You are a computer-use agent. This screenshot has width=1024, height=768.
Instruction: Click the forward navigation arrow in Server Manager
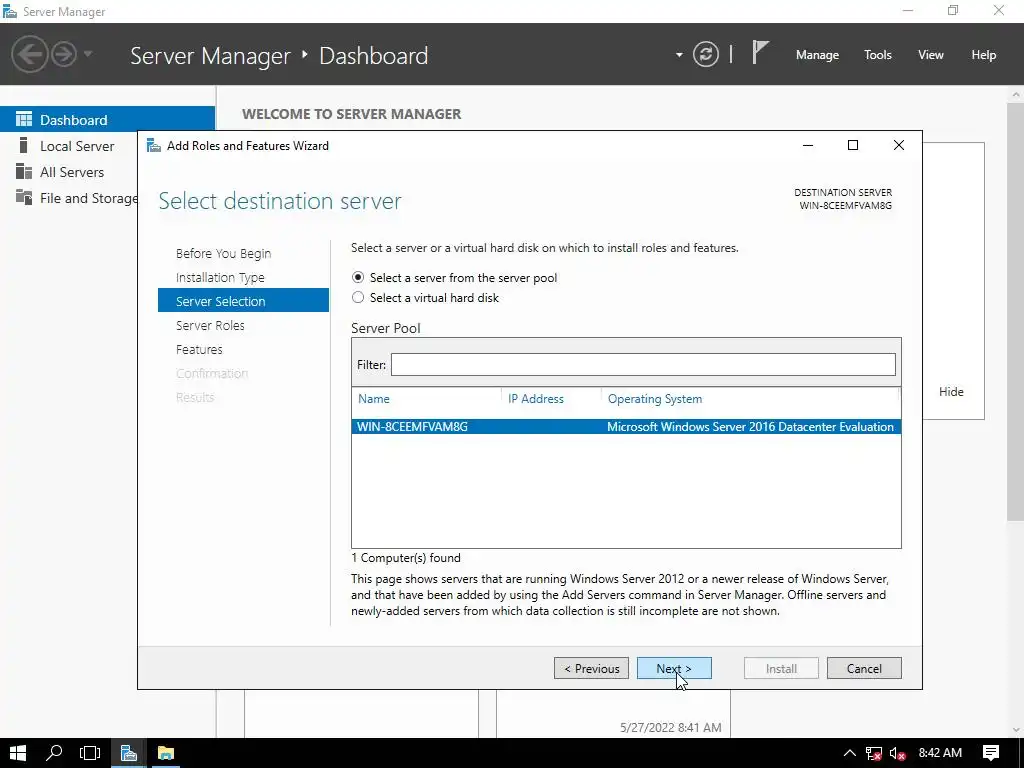coord(64,54)
